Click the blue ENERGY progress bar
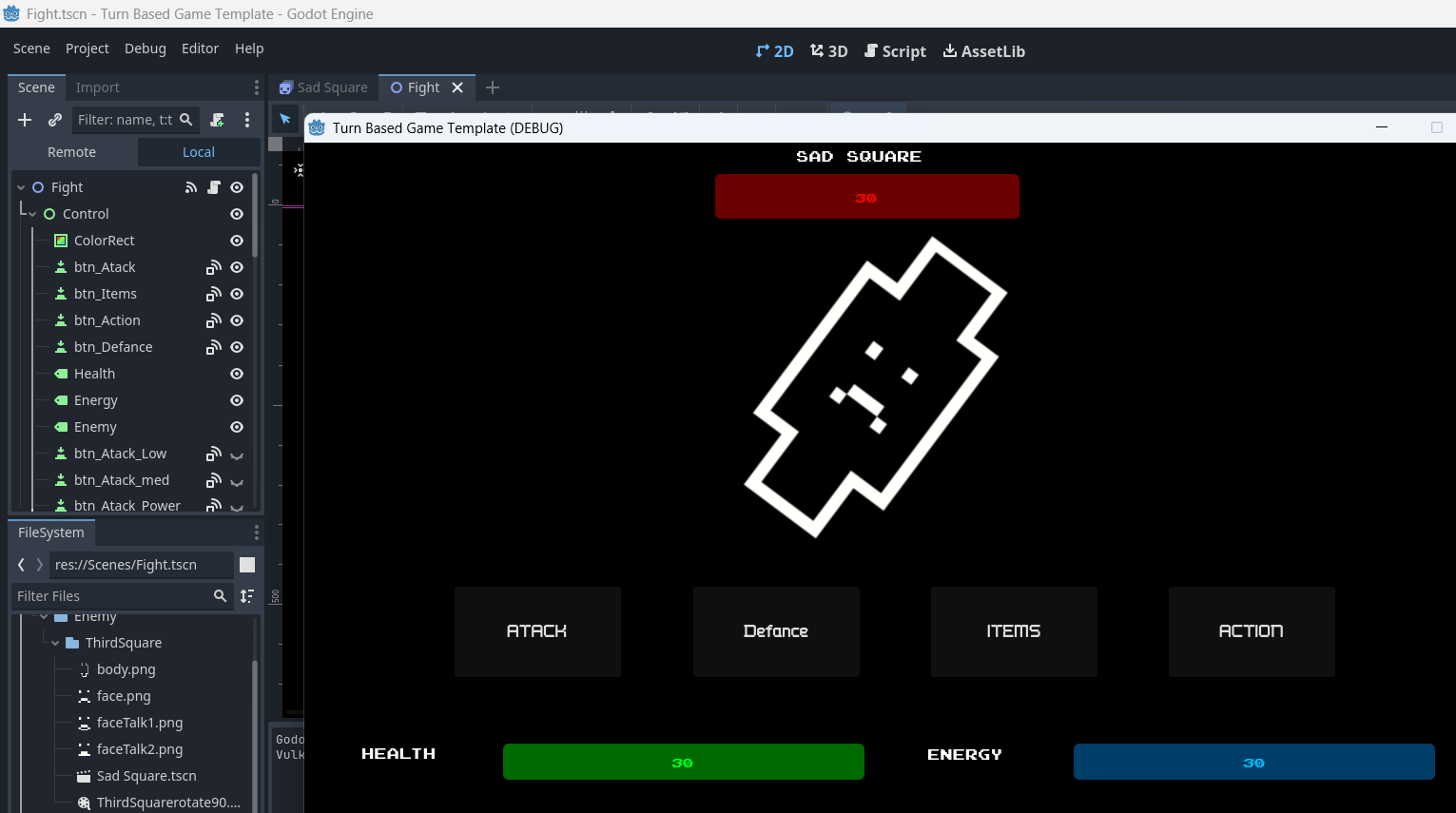Viewport: 1456px width, 813px height. click(x=1254, y=762)
